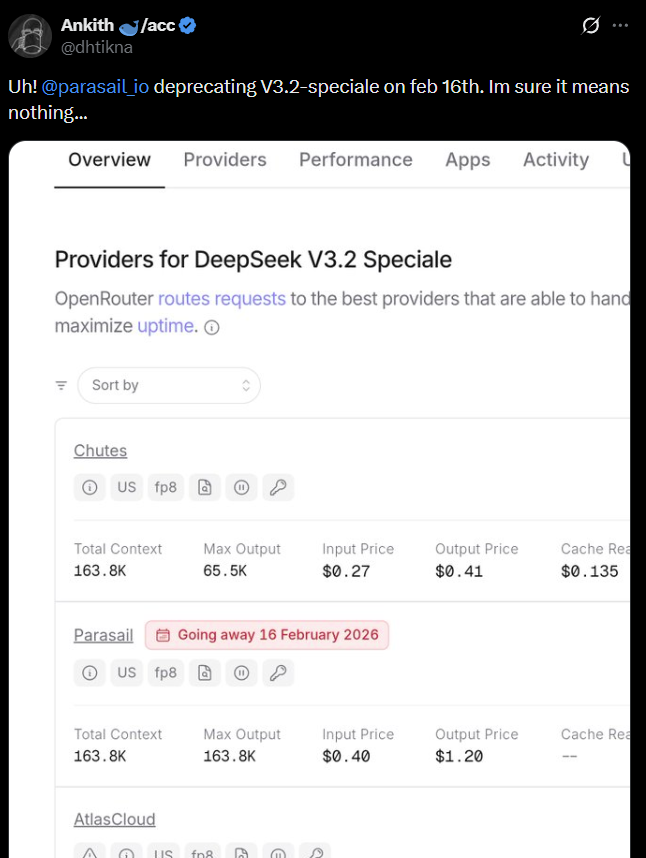Open the 'routes requests' link
Viewport: 646px width, 858px height.
221,298
